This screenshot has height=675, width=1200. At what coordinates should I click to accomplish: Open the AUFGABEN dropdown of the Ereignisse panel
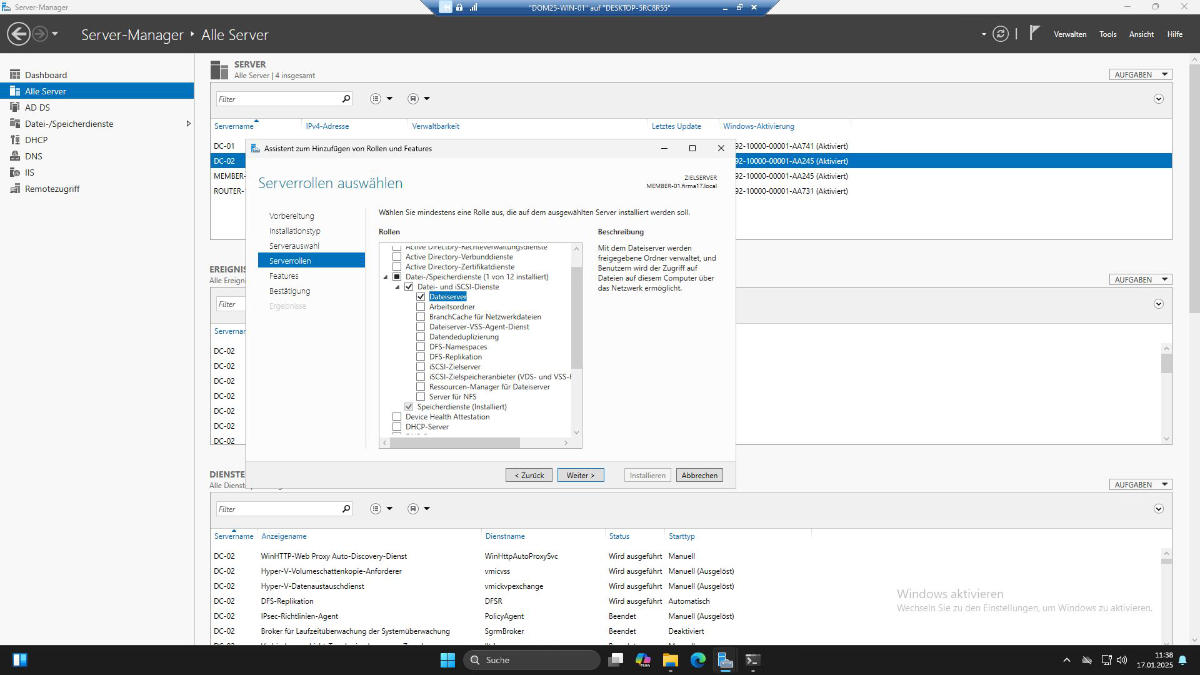pos(1140,280)
